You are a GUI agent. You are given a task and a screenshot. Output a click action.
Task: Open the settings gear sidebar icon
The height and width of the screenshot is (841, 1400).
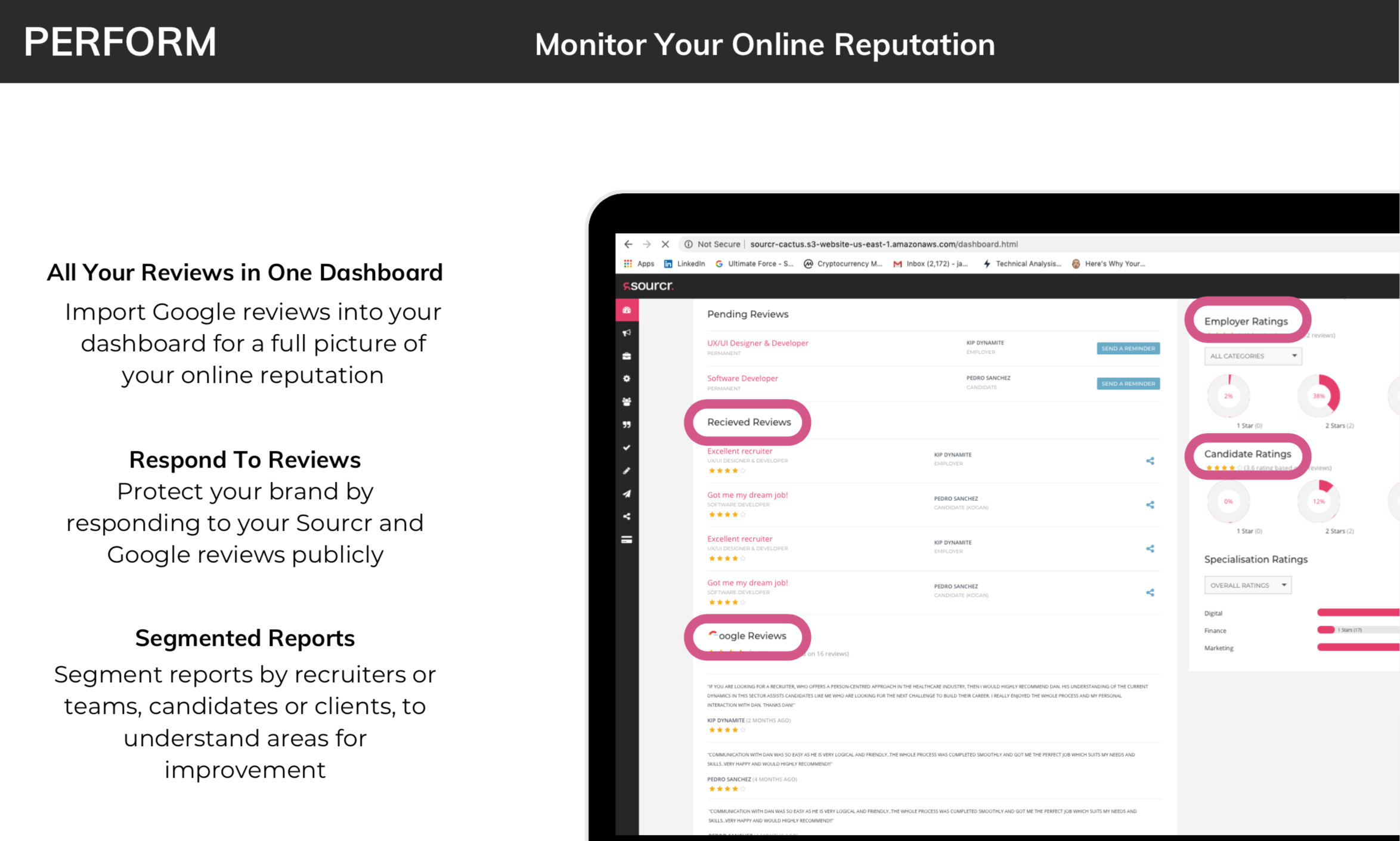pyautogui.click(x=627, y=379)
